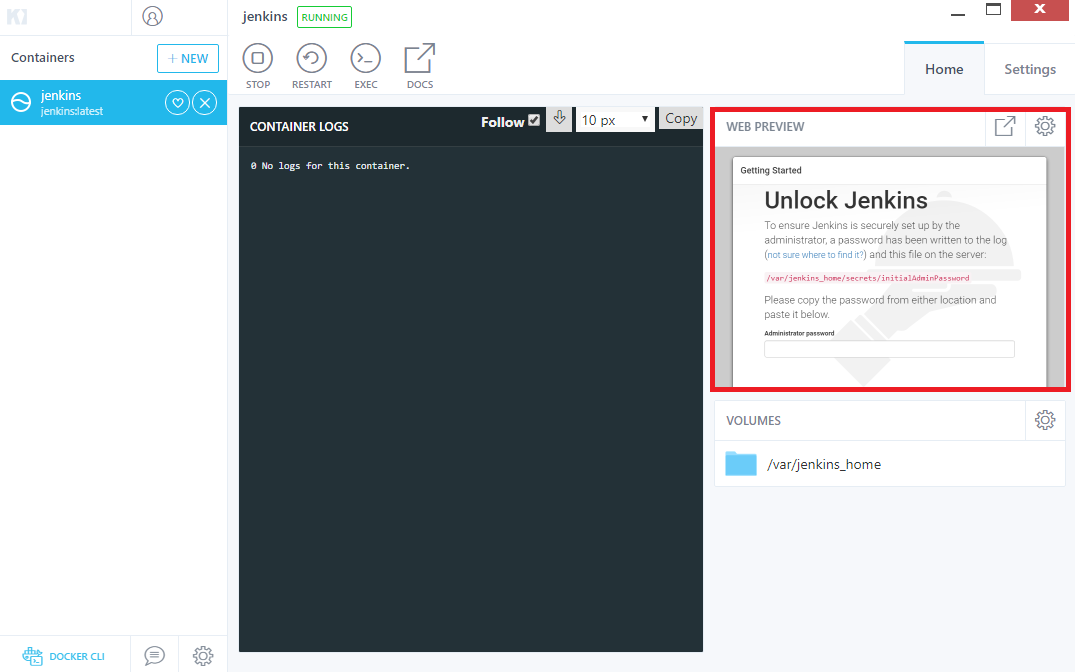
Task: Close the Kitematic window
Action: [1039, 10]
